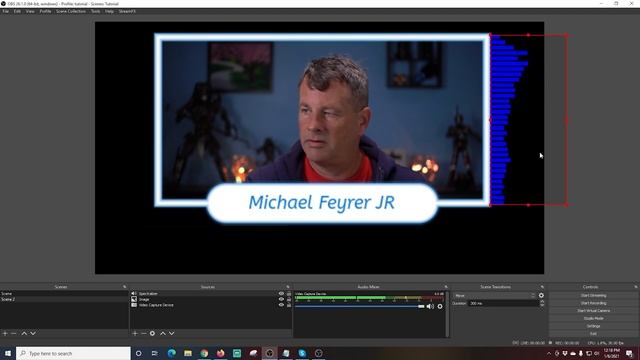Mute Video Capture Device speaker icon
The width and height of the screenshot is (640, 360).
[x=430, y=306]
